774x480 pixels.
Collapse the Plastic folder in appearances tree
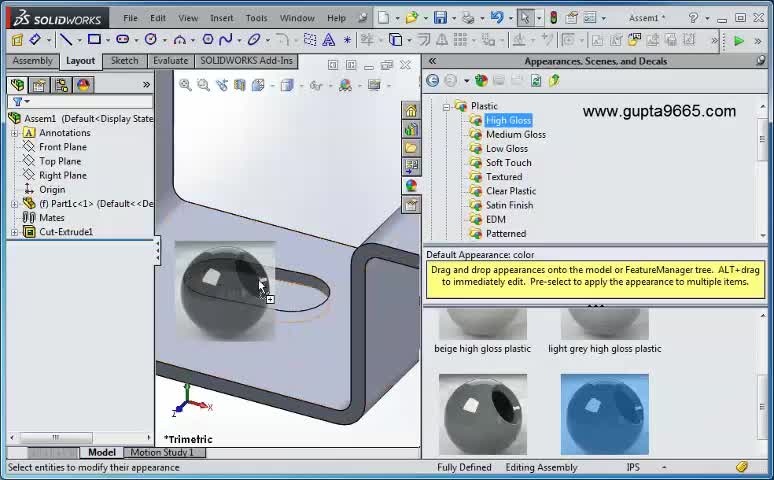[x=446, y=107]
